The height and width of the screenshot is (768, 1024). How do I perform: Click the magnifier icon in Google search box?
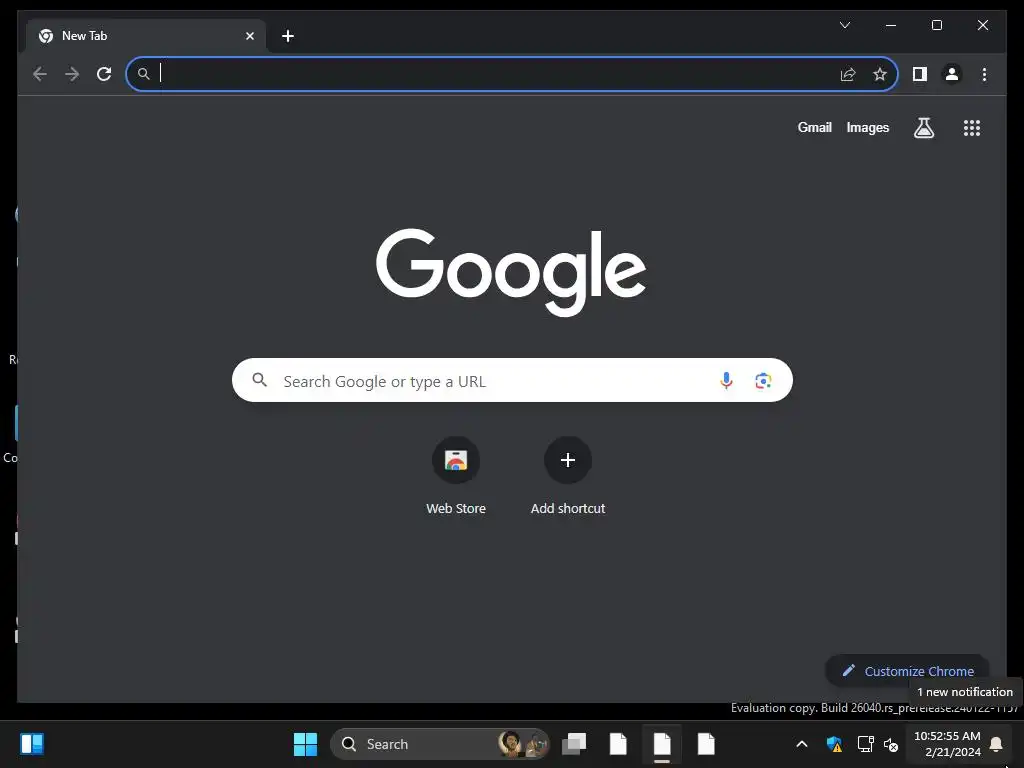(x=259, y=380)
